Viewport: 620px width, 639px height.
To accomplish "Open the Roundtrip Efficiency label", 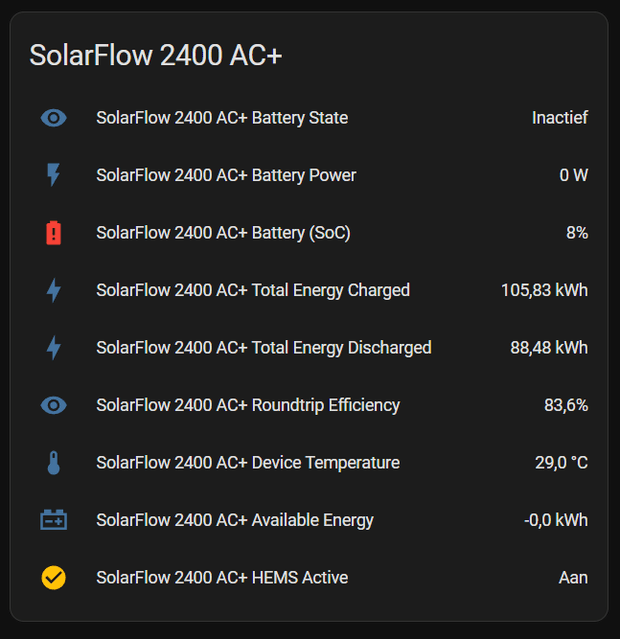I will (248, 405).
